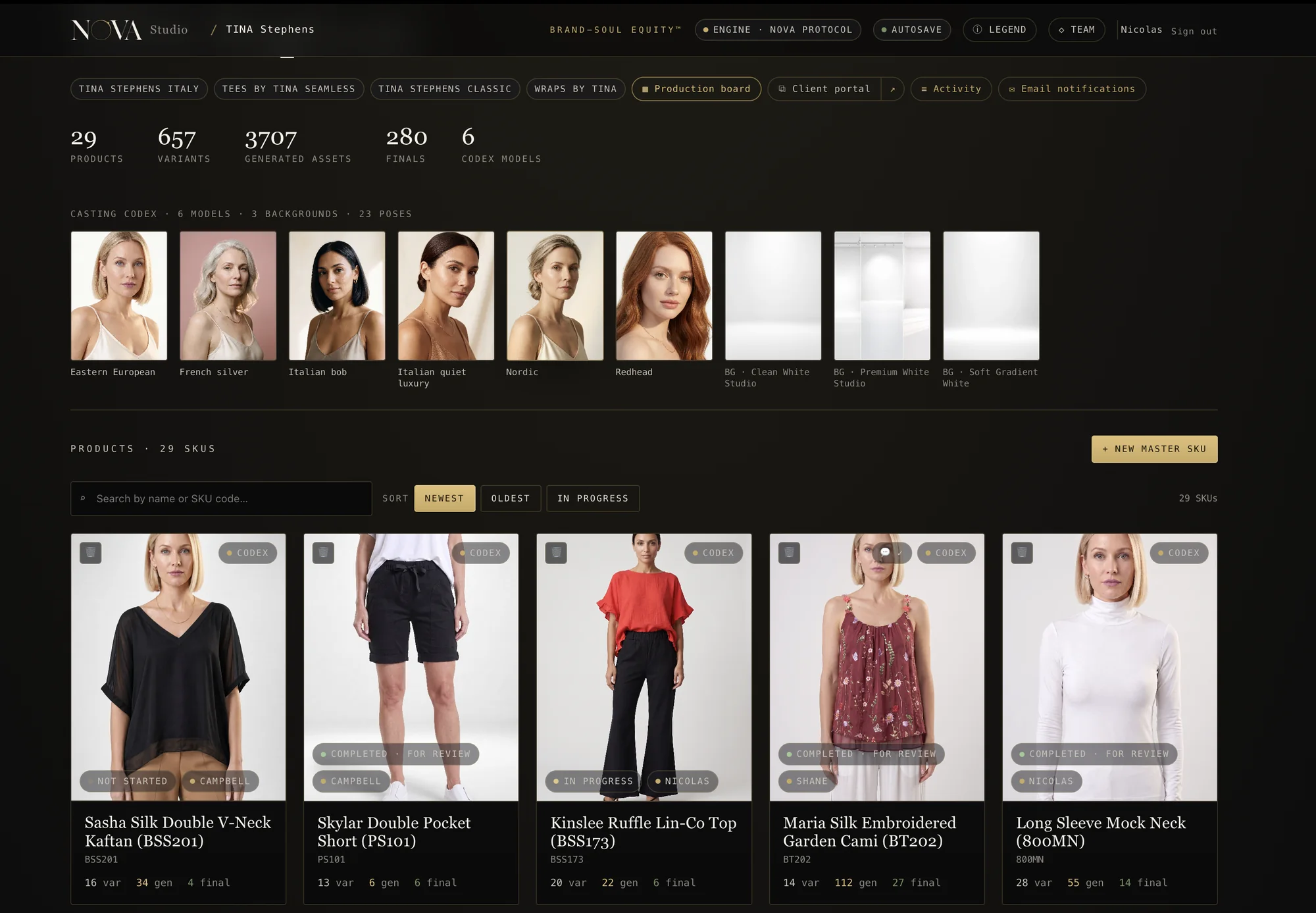Open the Production board tab
Viewport: 1316px width, 913px height.
pos(696,89)
